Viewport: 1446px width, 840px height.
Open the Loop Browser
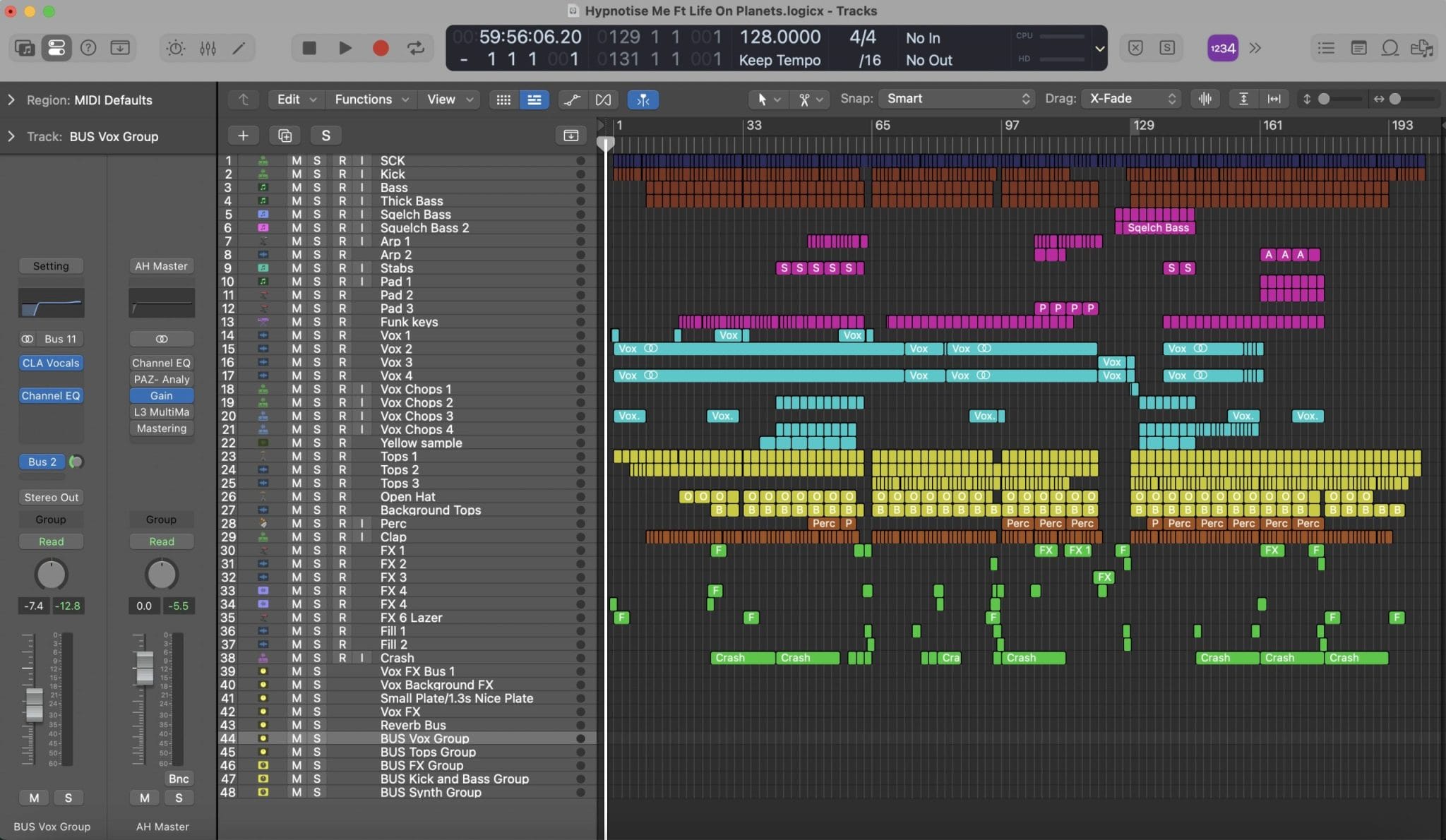tap(1390, 47)
